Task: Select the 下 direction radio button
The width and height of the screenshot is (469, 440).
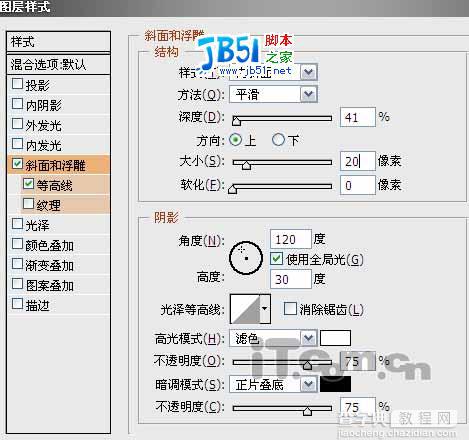Action: (278, 140)
